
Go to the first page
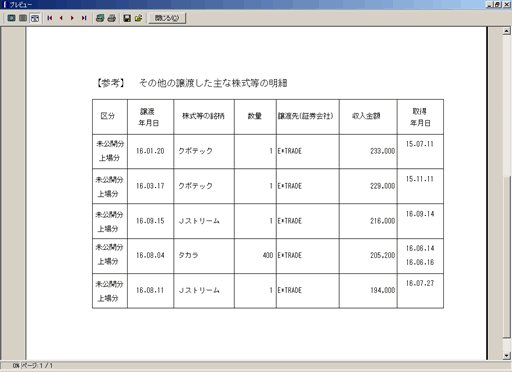pos(50,18)
